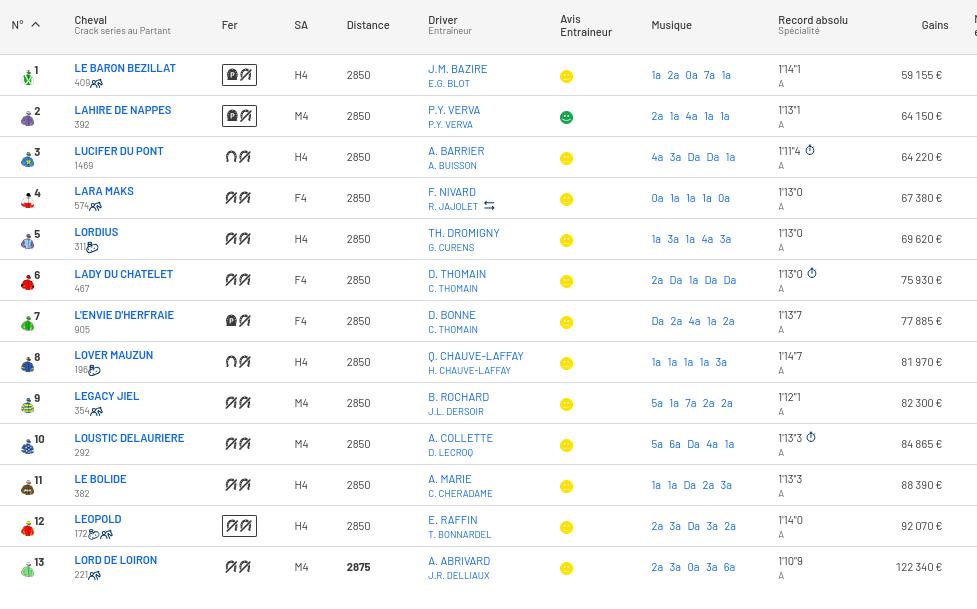977x609 pixels.
Task: Click the yellow smiley for Lord de Loiron
Action: pos(566,568)
